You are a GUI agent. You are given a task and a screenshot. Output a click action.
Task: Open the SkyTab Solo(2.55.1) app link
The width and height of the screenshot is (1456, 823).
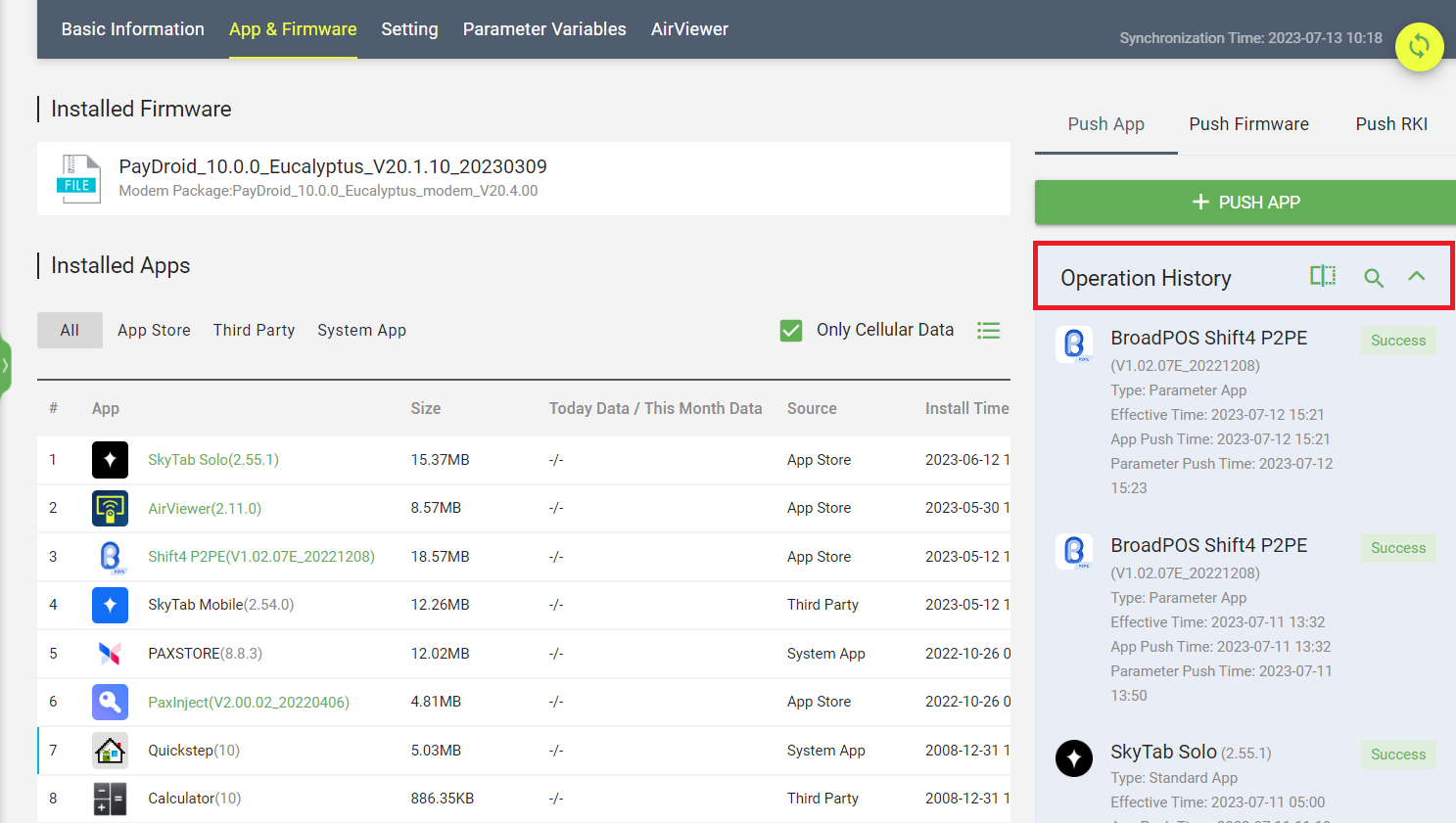(212, 460)
